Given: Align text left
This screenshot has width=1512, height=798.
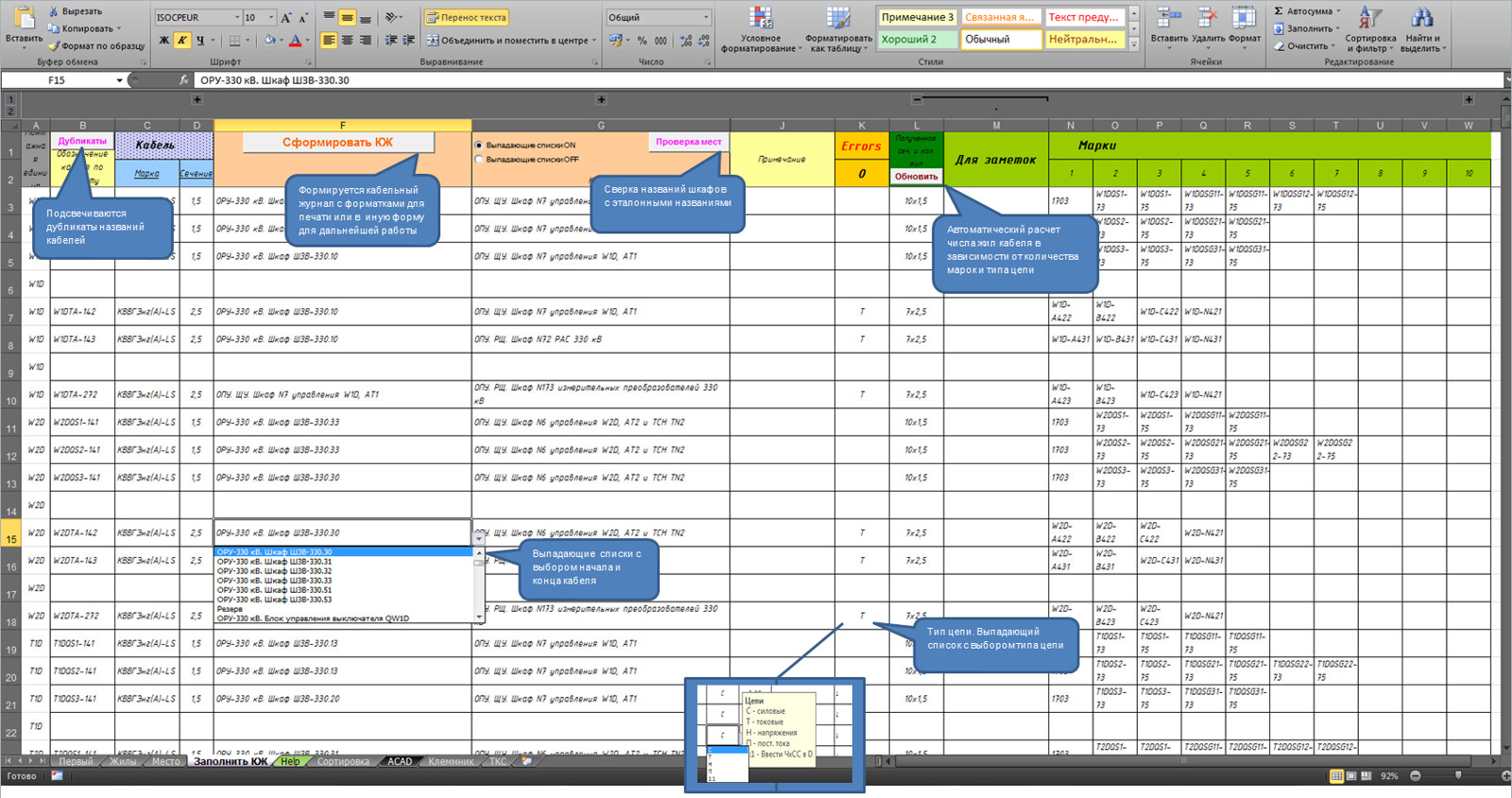Looking at the screenshot, I should click(329, 41).
